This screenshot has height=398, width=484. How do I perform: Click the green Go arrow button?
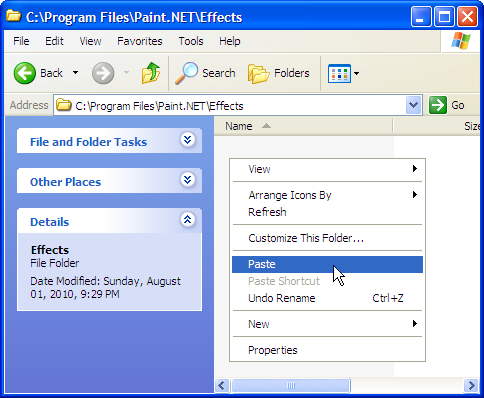[x=438, y=105]
